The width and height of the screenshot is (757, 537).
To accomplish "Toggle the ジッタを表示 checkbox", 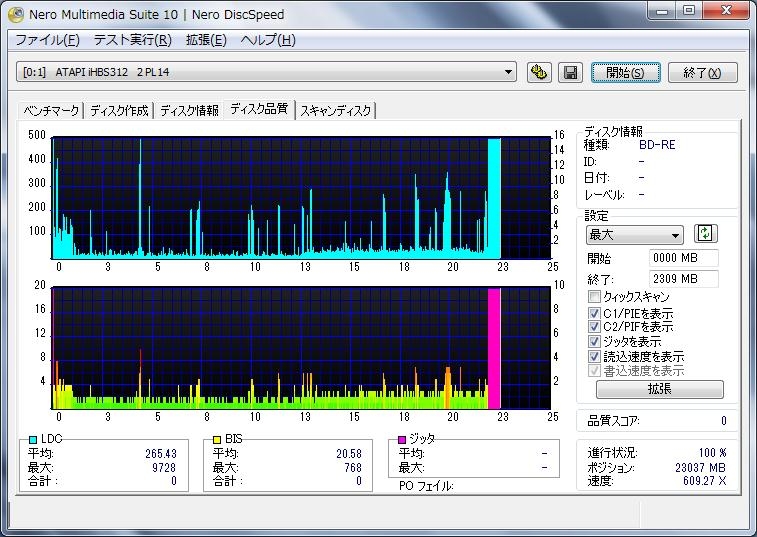I will 594,341.
